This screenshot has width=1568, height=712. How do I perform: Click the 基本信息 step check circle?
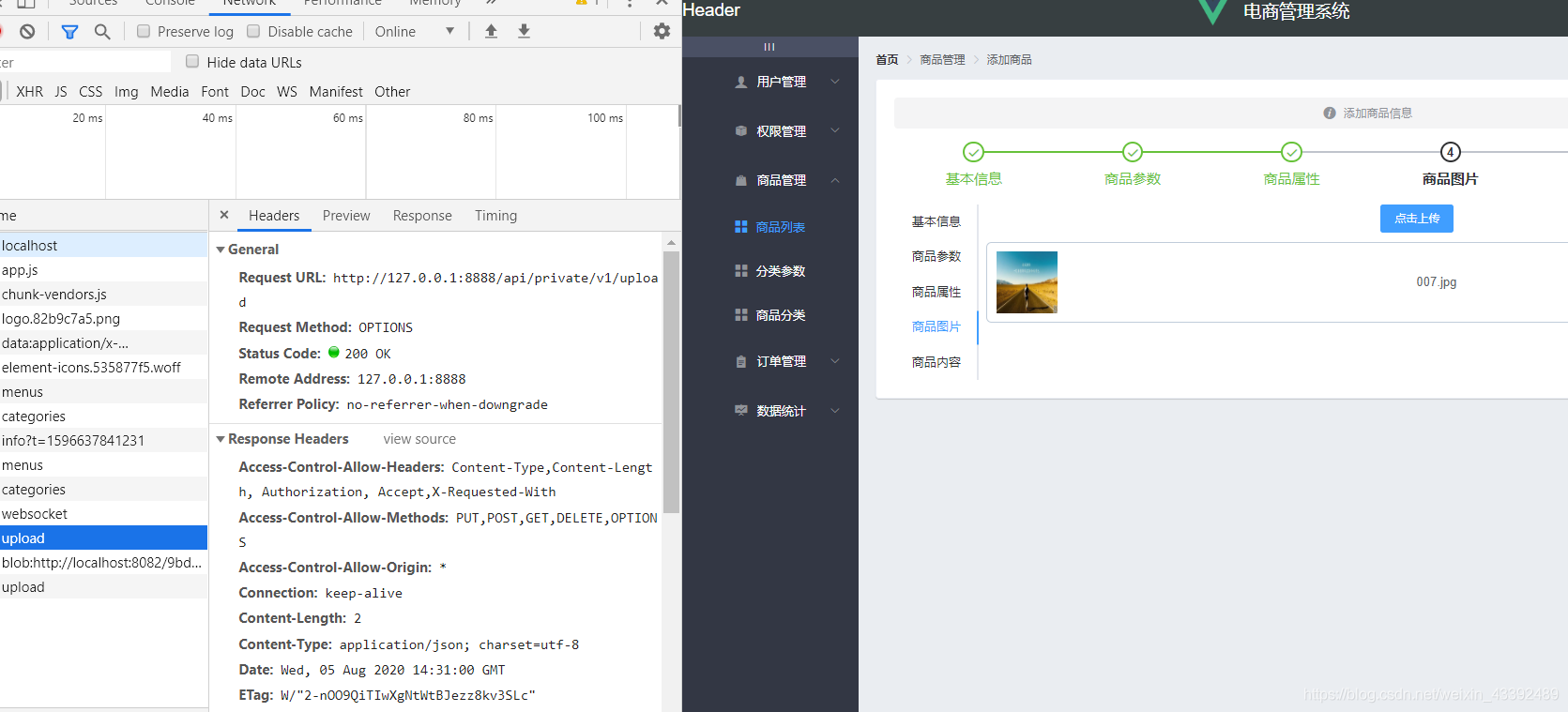974,152
